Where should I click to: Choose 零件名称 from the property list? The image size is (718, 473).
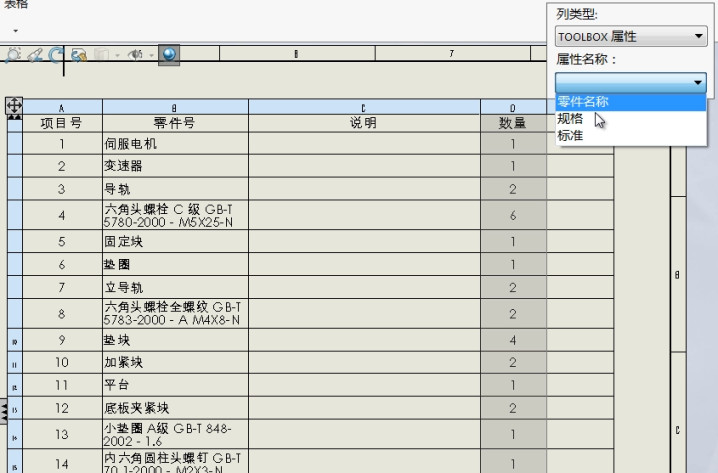pyautogui.click(x=631, y=102)
